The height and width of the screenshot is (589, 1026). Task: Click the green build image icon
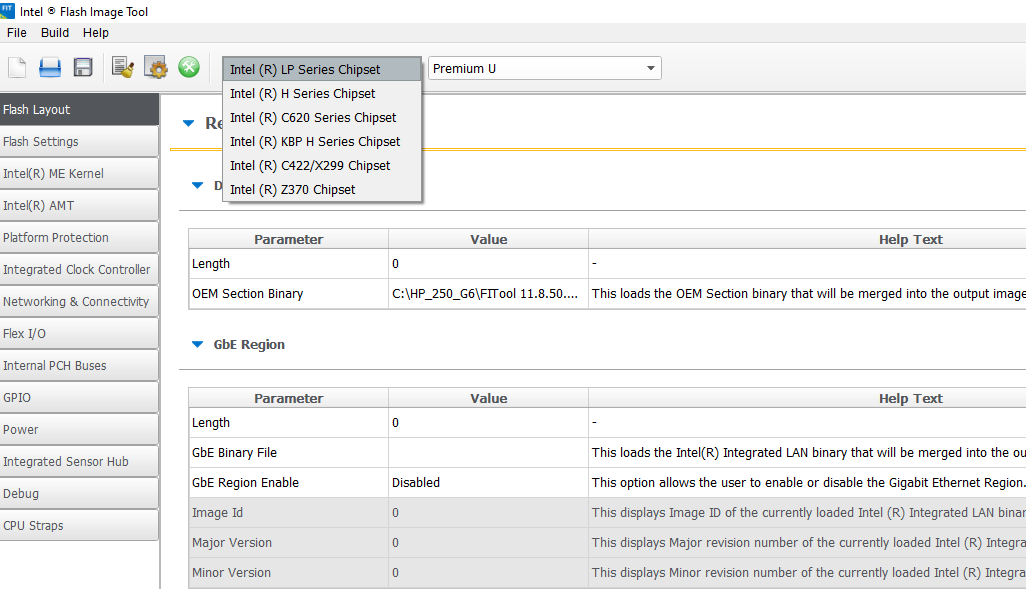pos(189,67)
